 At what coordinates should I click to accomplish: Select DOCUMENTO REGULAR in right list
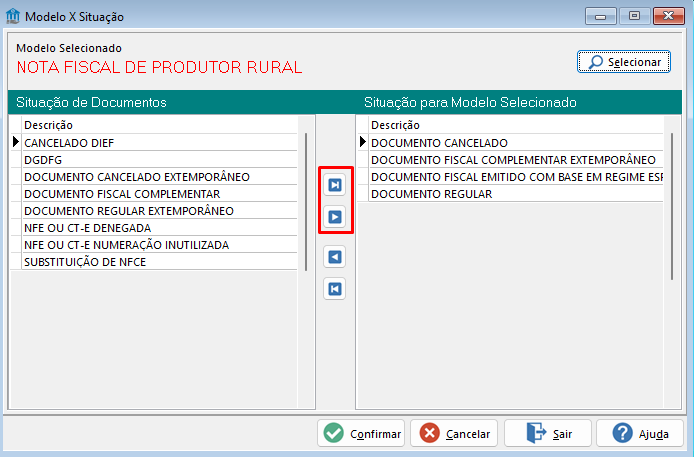(516, 194)
